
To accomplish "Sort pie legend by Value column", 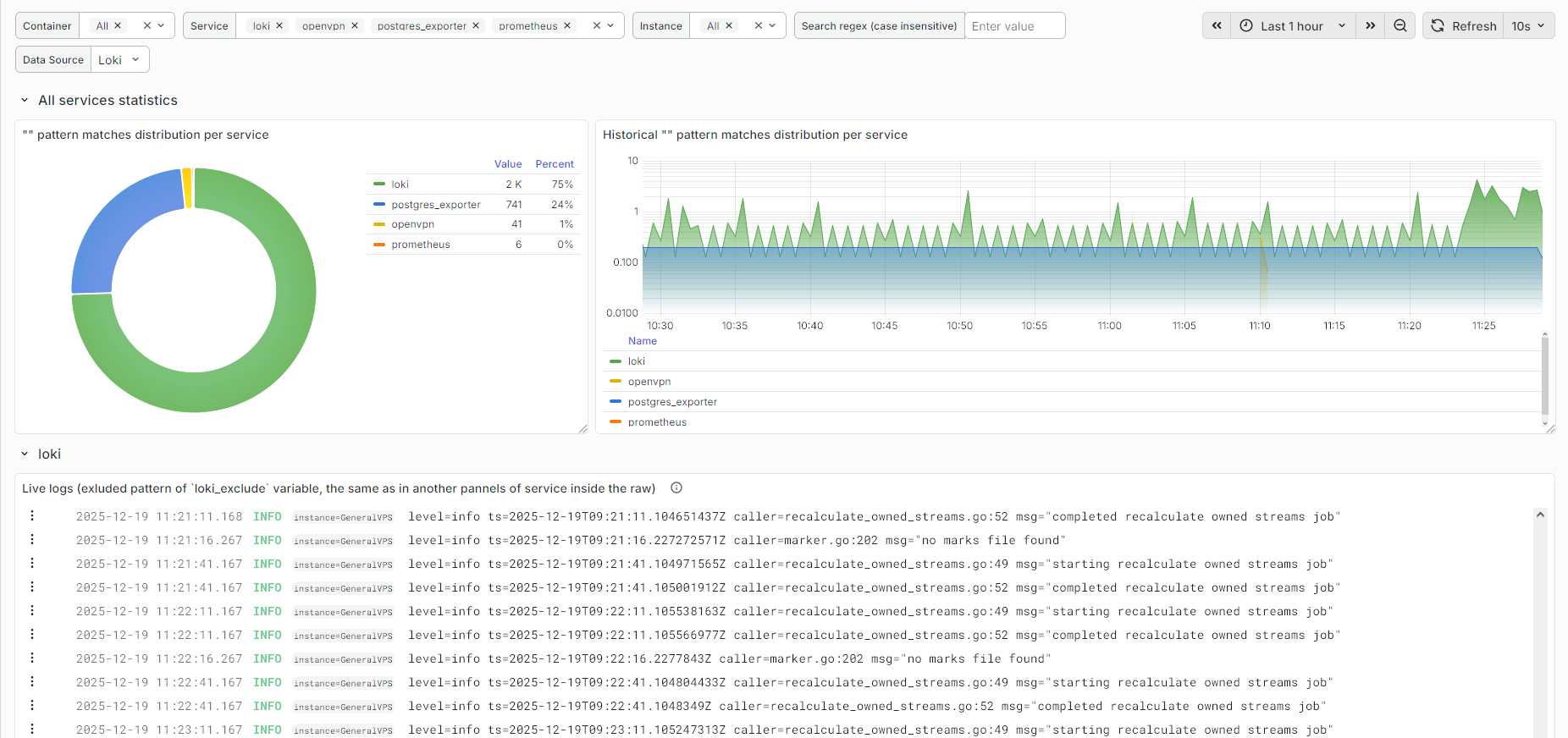I will point(508,163).
